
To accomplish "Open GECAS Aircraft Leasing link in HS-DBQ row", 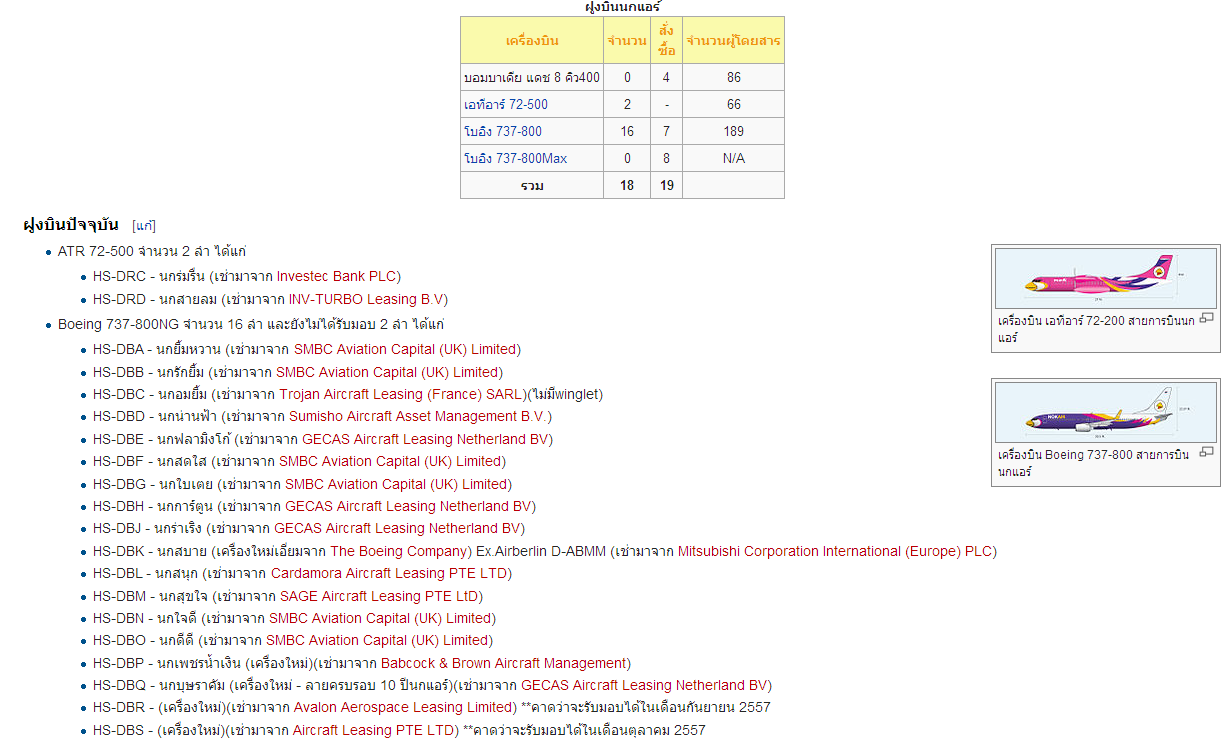I will point(644,685).
